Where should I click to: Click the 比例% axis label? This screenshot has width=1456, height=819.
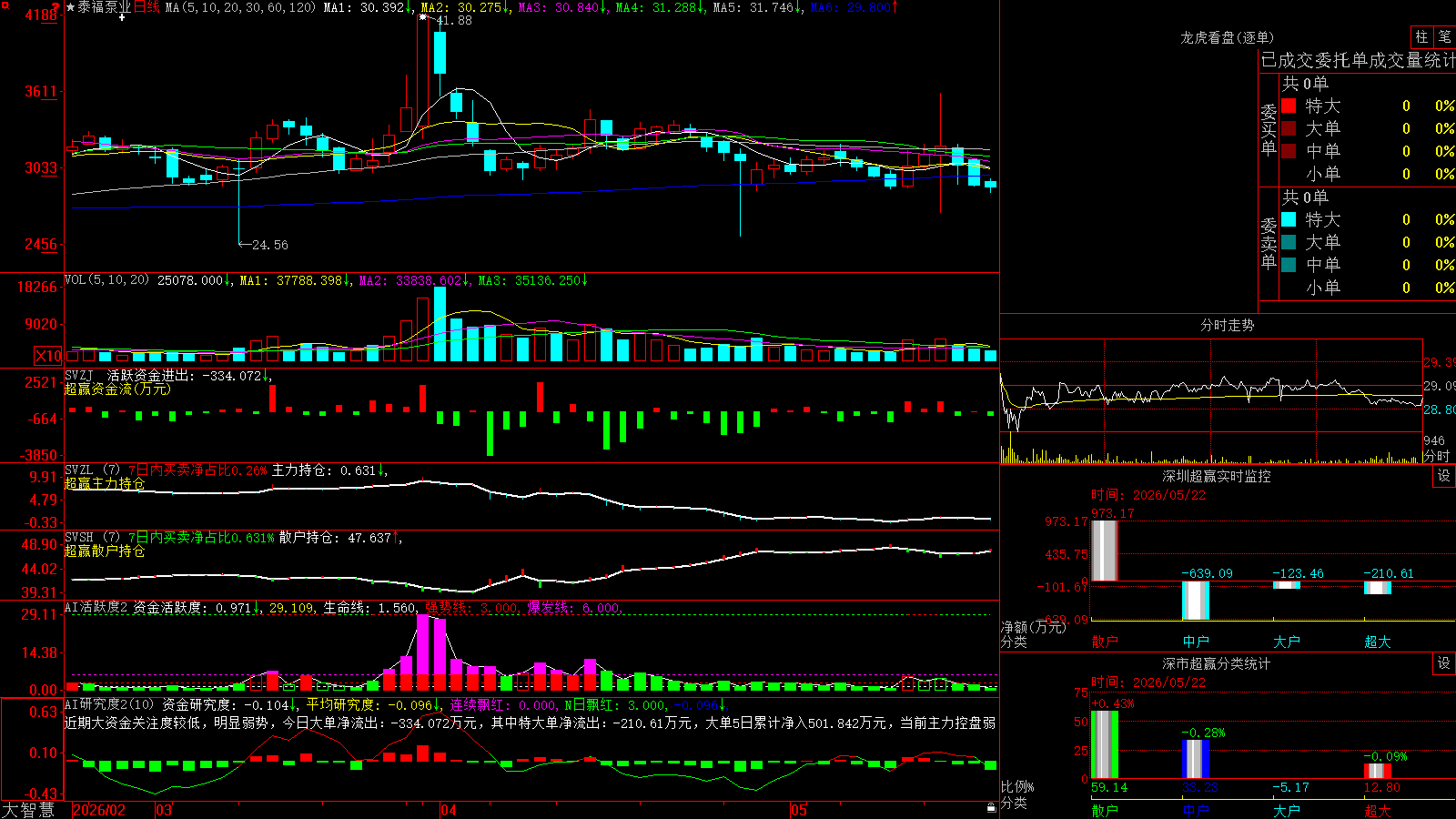(x=1018, y=786)
